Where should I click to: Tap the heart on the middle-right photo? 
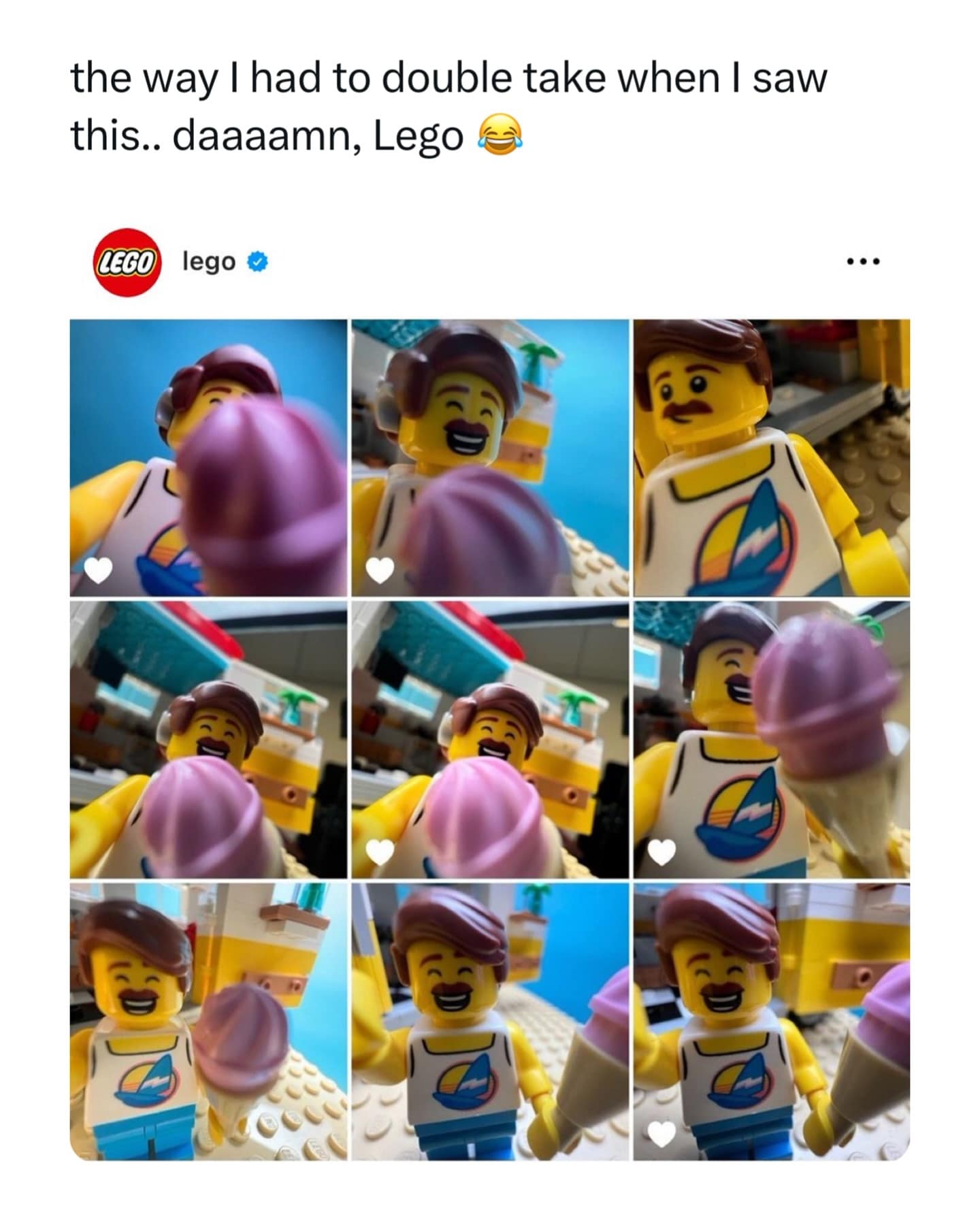(x=662, y=851)
